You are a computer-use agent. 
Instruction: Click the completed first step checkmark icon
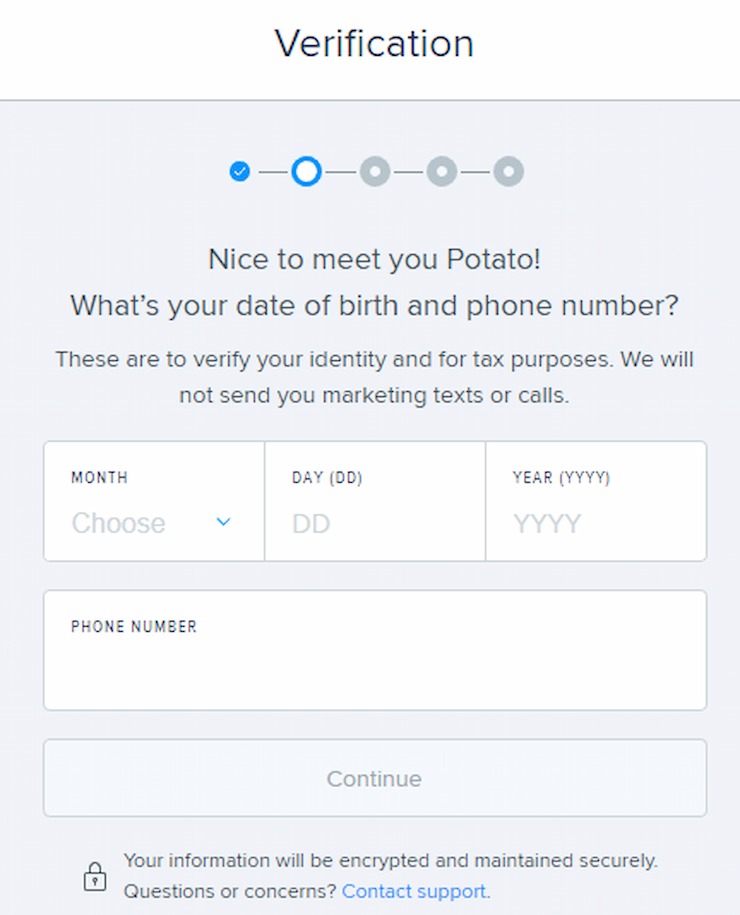tap(239, 172)
